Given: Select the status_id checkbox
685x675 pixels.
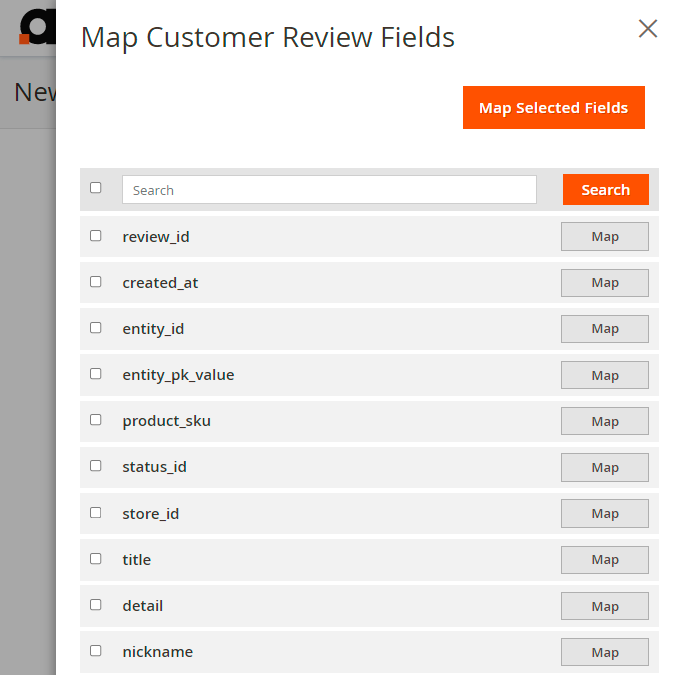Looking at the screenshot, I should tap(96, 466).
